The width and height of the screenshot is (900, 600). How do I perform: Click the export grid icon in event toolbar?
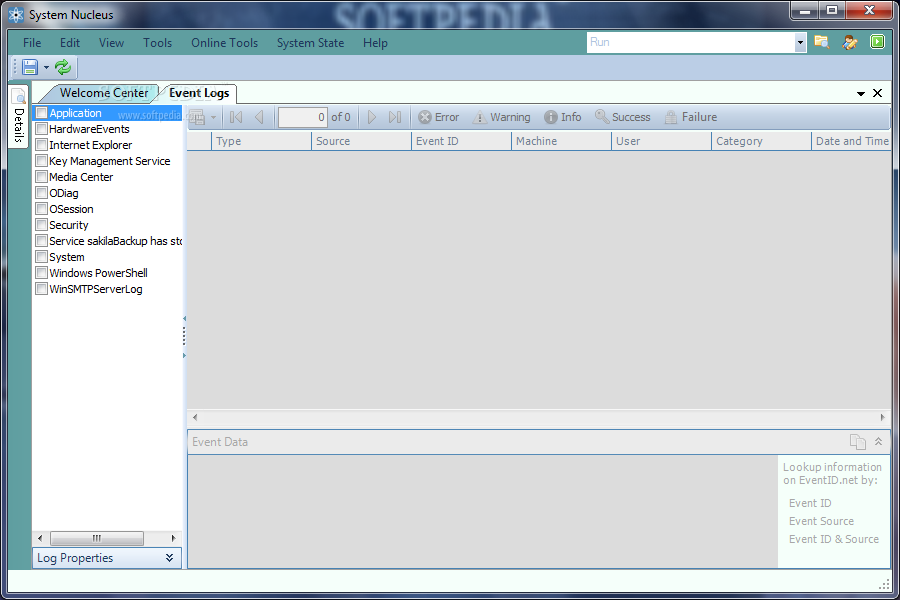[197, 117]
